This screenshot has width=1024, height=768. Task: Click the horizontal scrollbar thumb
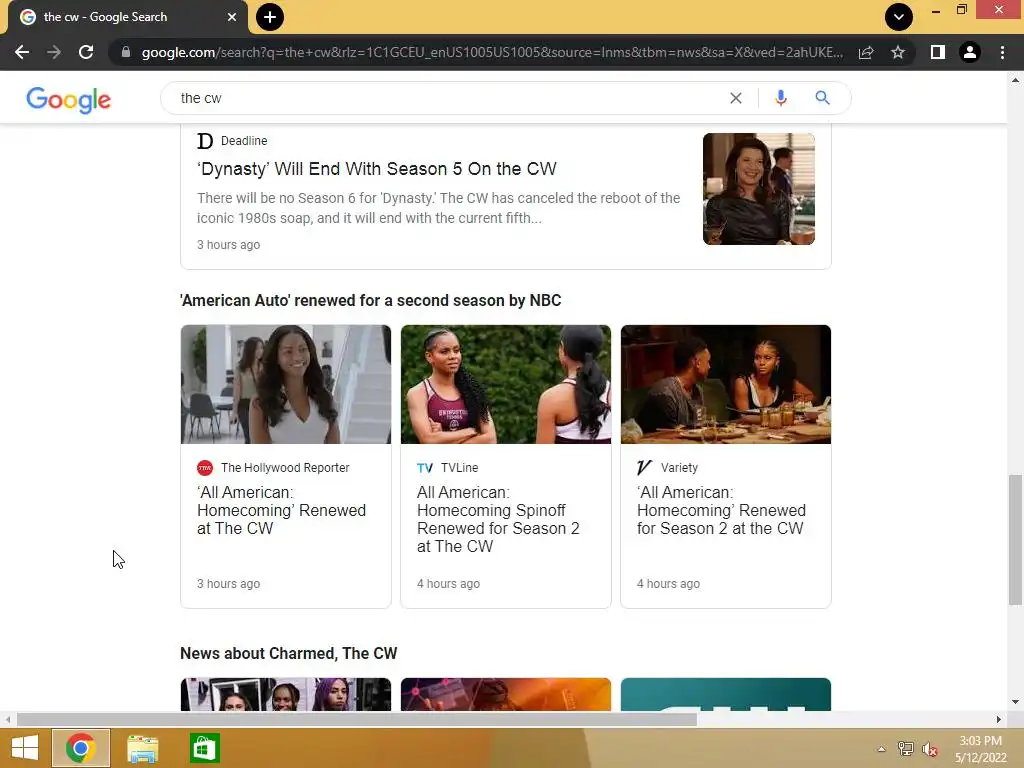tap(357, 719)
